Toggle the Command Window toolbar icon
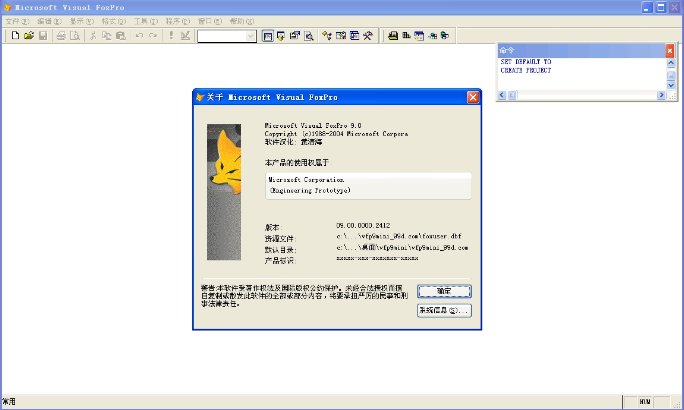Screen dimensions: 684x410 point(267,36)
